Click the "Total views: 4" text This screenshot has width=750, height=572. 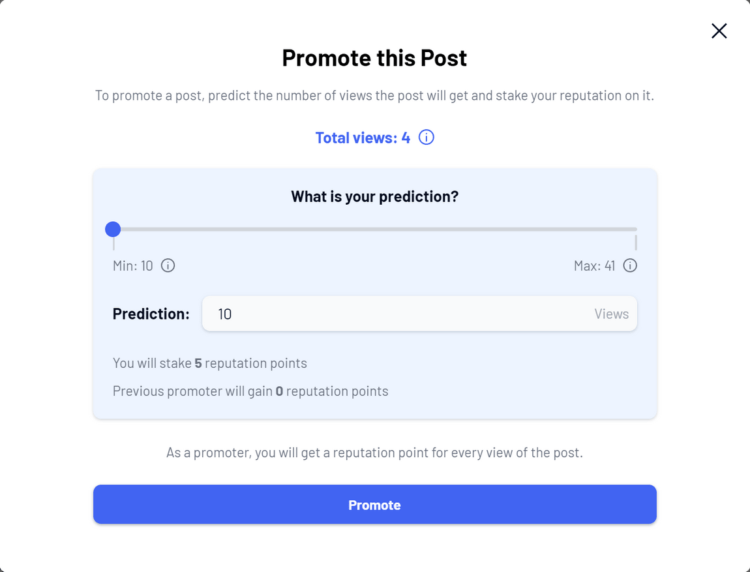363,138
